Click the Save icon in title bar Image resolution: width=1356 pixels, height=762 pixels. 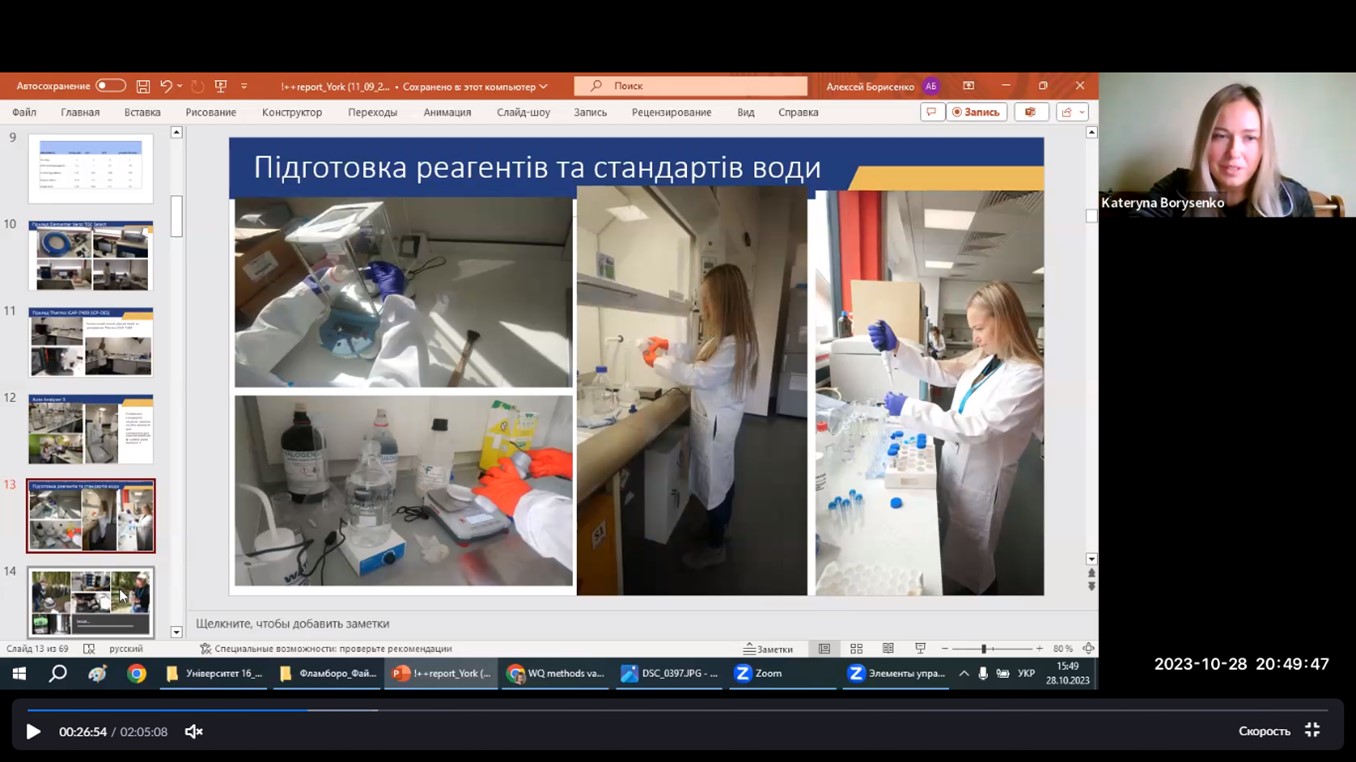point(143,86)
